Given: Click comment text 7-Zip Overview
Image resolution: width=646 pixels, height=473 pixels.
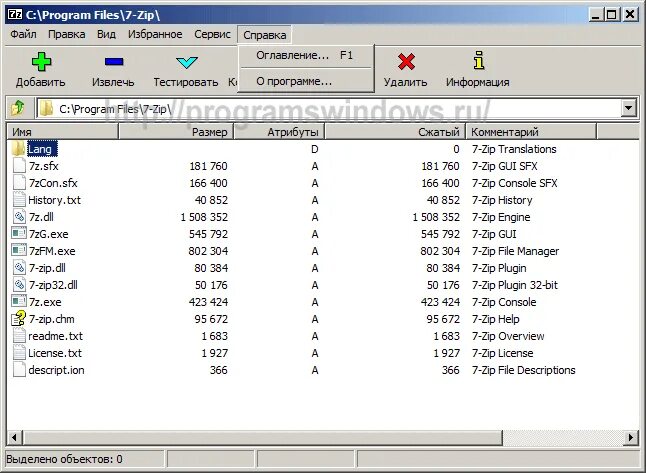Looking at the screenshot, I should click(508, 336).
